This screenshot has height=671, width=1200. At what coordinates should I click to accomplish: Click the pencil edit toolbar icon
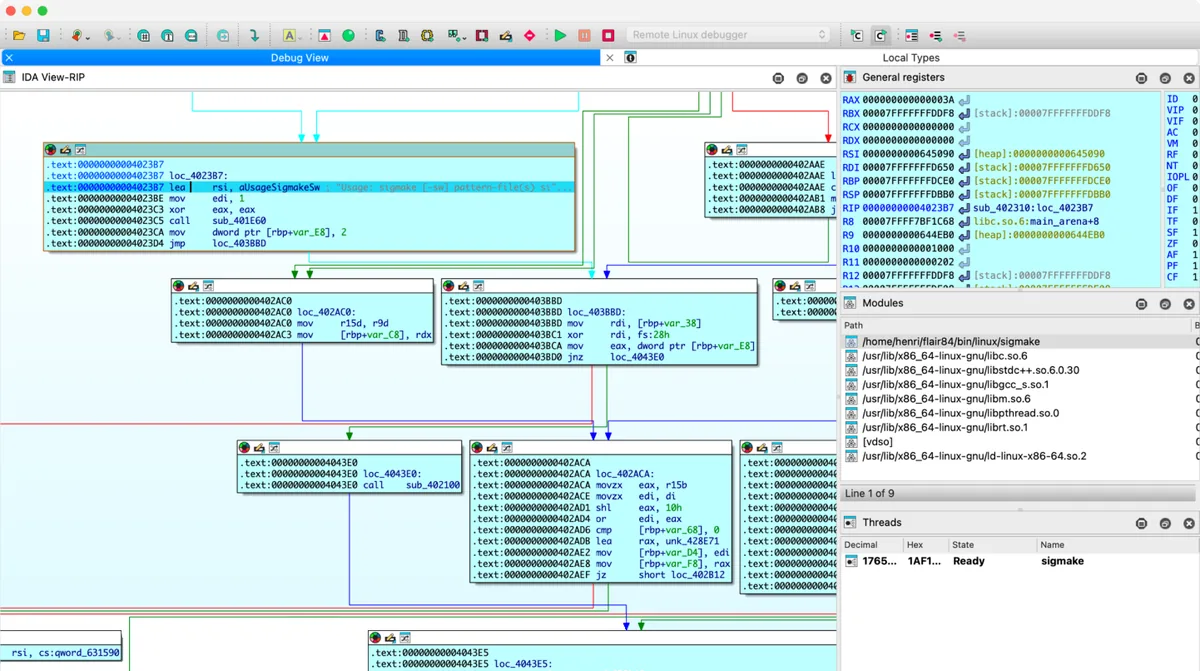coord(506,35)
